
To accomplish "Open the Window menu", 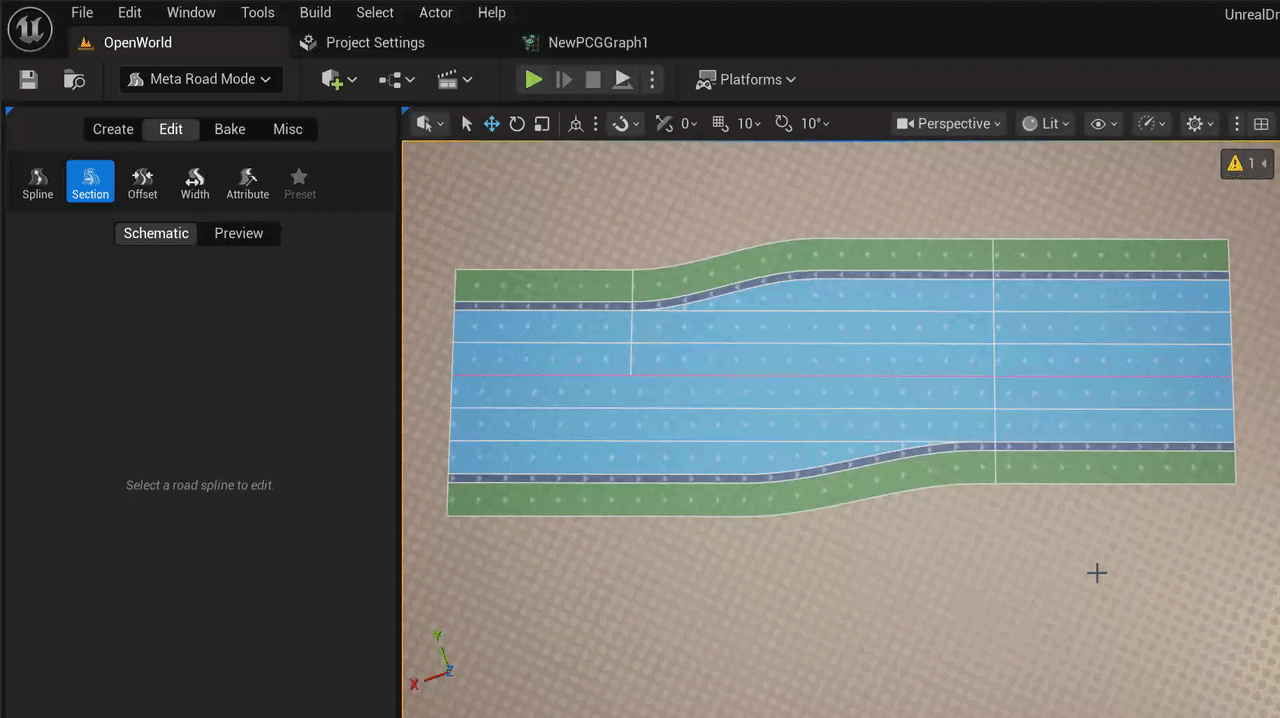I will pyautogui.click(x=191, y=13).
